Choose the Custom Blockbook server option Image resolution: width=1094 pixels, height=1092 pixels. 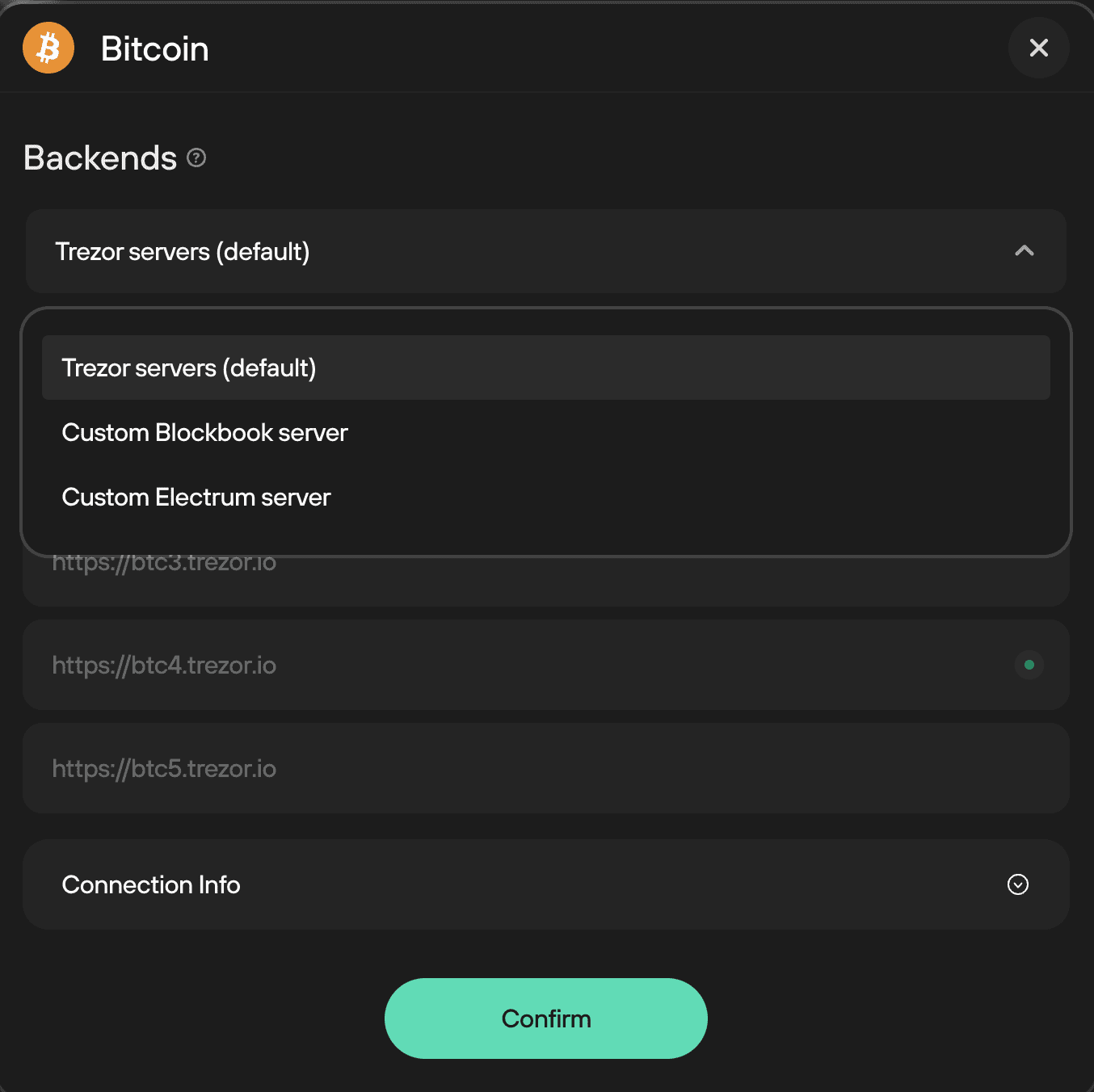(x=546, y=432)
